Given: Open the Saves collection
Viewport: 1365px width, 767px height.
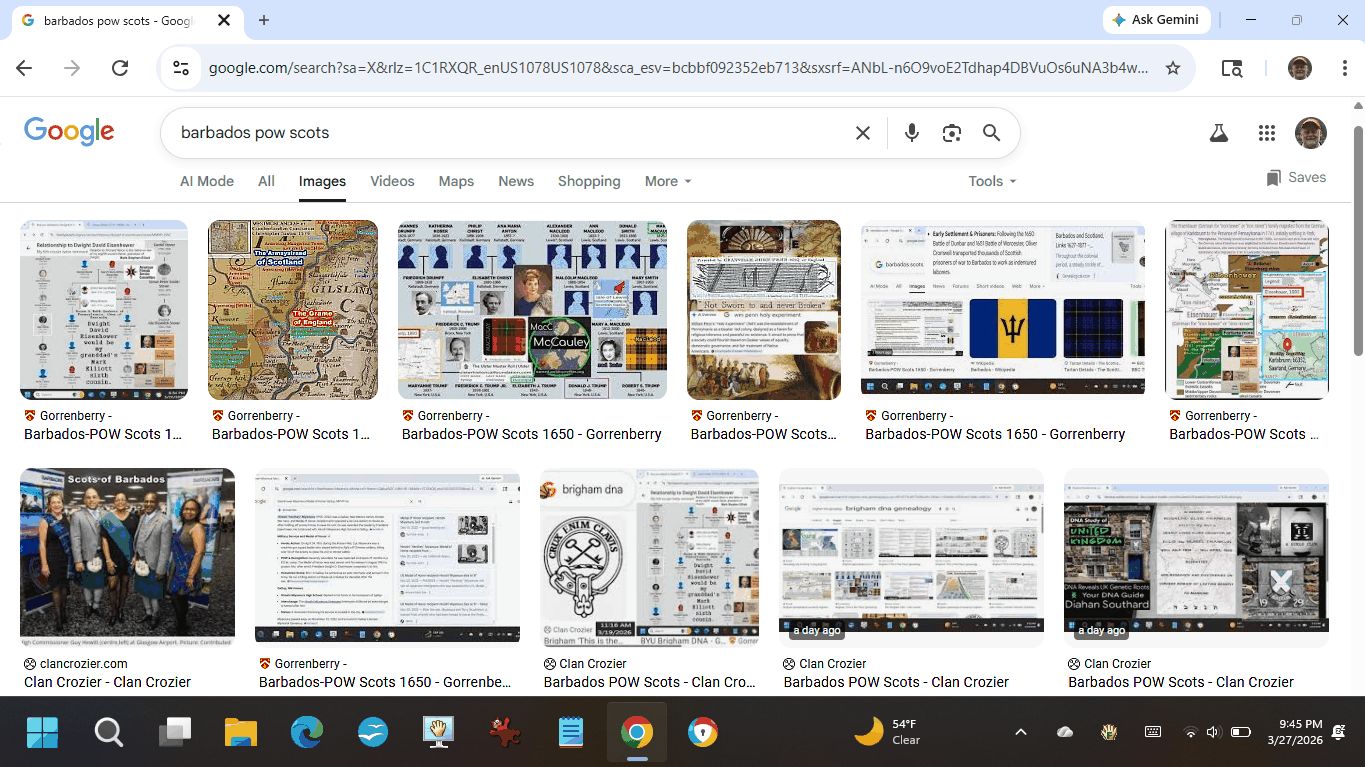Looking at the screenshot, I should click(1296, 178).
